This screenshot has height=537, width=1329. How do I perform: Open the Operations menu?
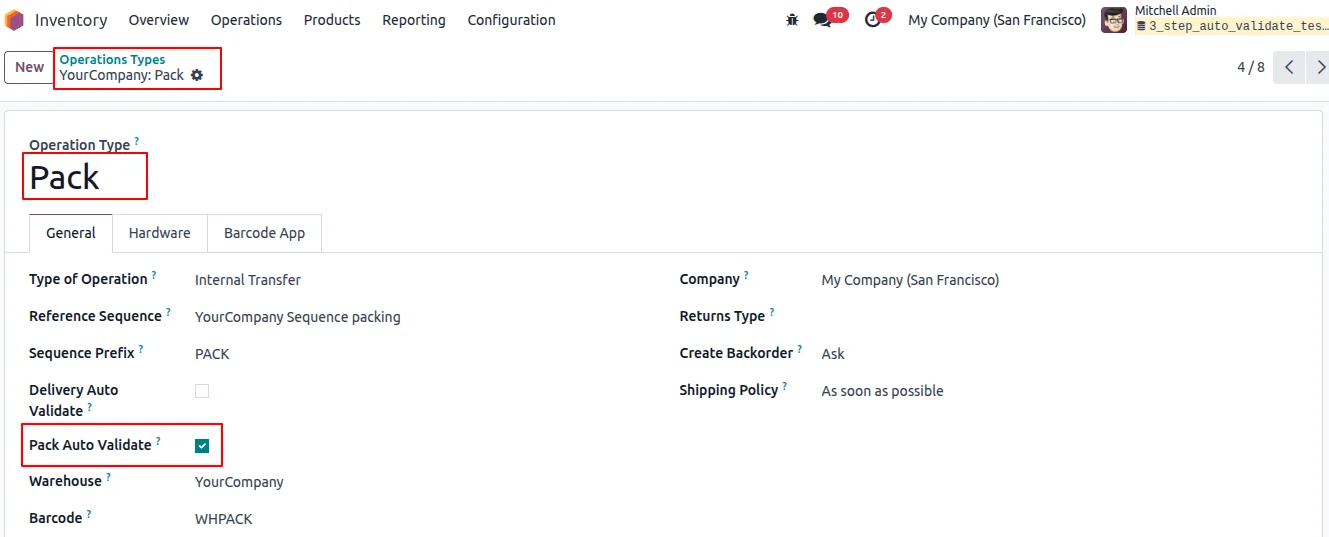[246, 20]
